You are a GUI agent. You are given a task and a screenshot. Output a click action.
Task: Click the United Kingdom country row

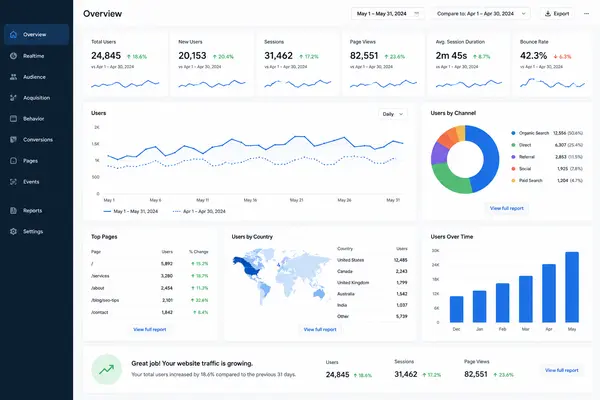372,282
